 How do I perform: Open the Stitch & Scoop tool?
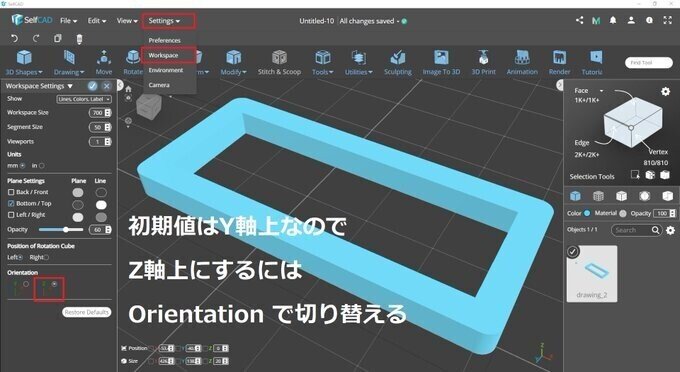[x=279, y=63]
